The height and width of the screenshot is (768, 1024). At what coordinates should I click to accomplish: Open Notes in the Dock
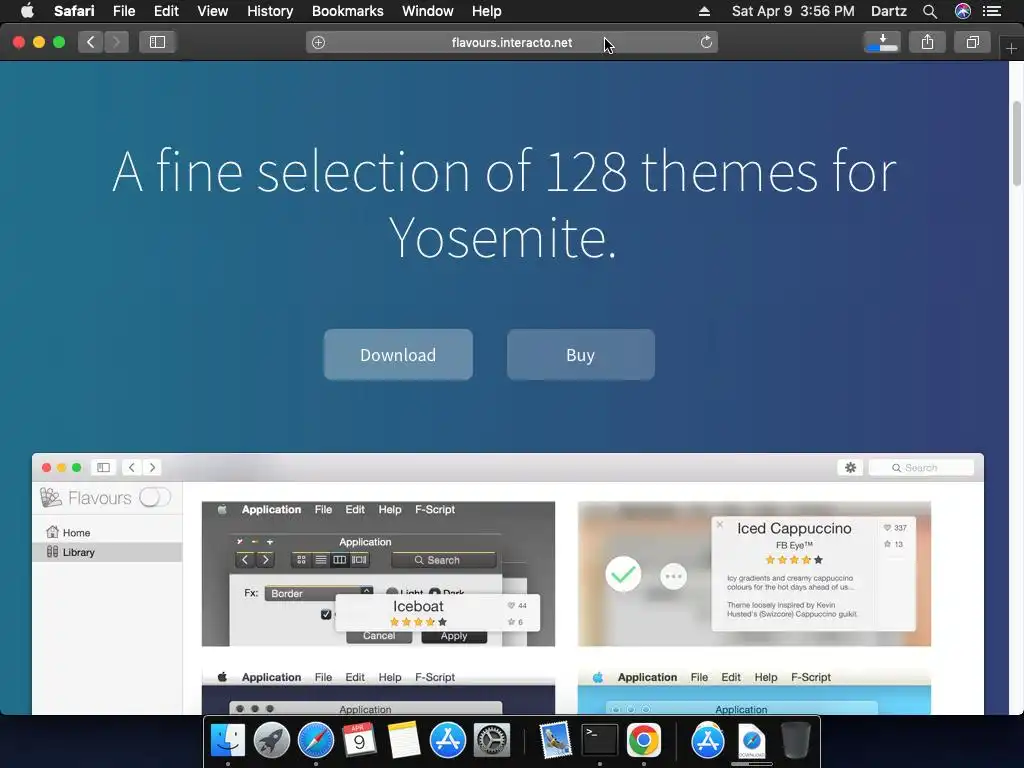tap(404, 741)
